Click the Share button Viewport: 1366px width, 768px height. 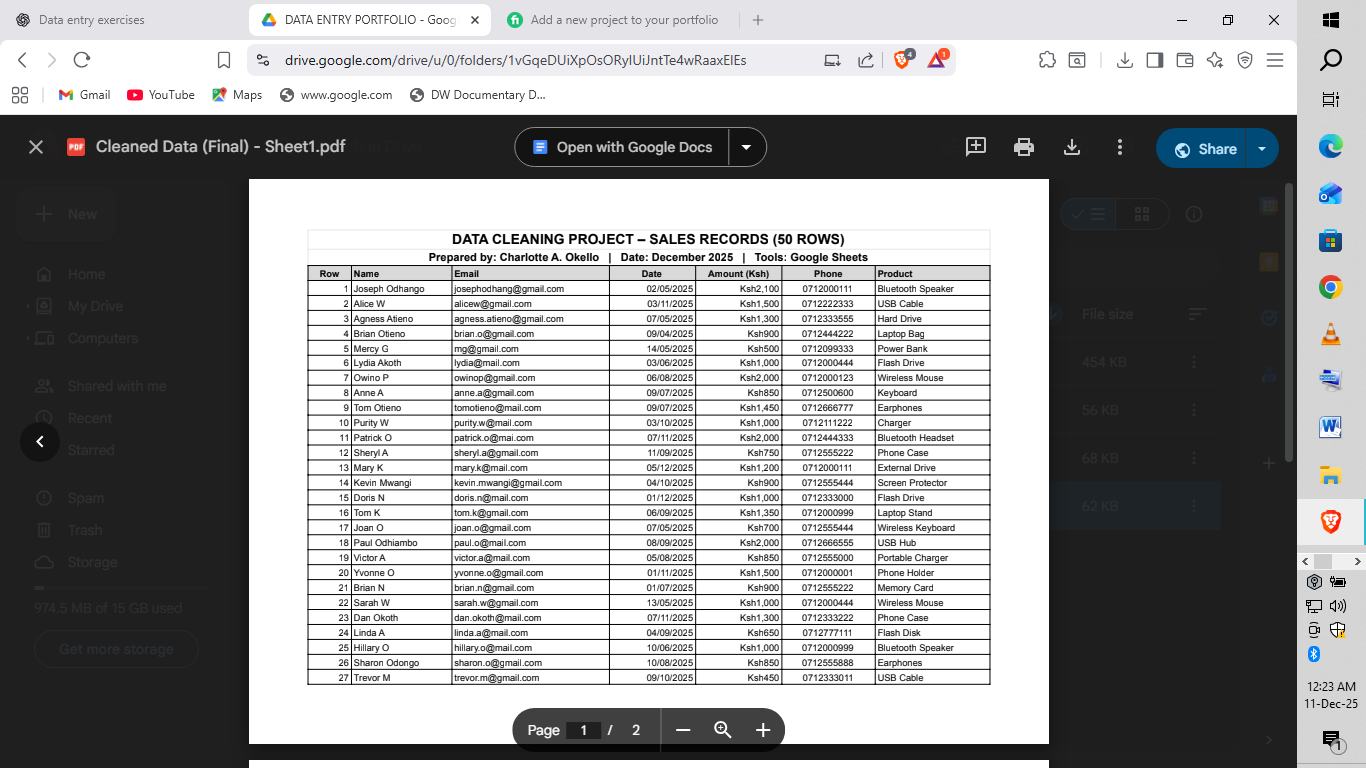coord(1217,146)
